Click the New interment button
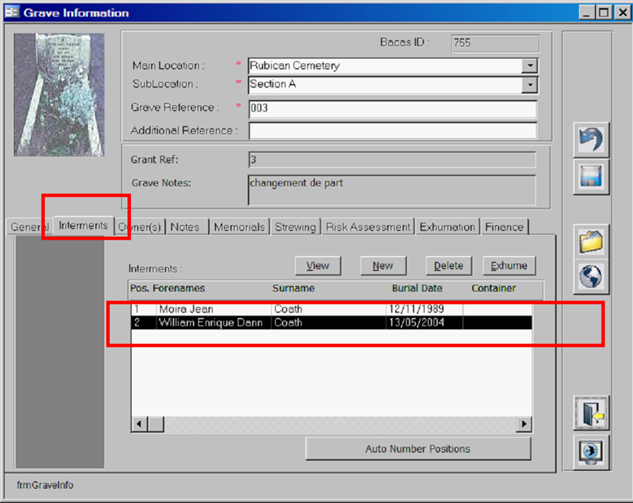633x503 pixels. 382,265
